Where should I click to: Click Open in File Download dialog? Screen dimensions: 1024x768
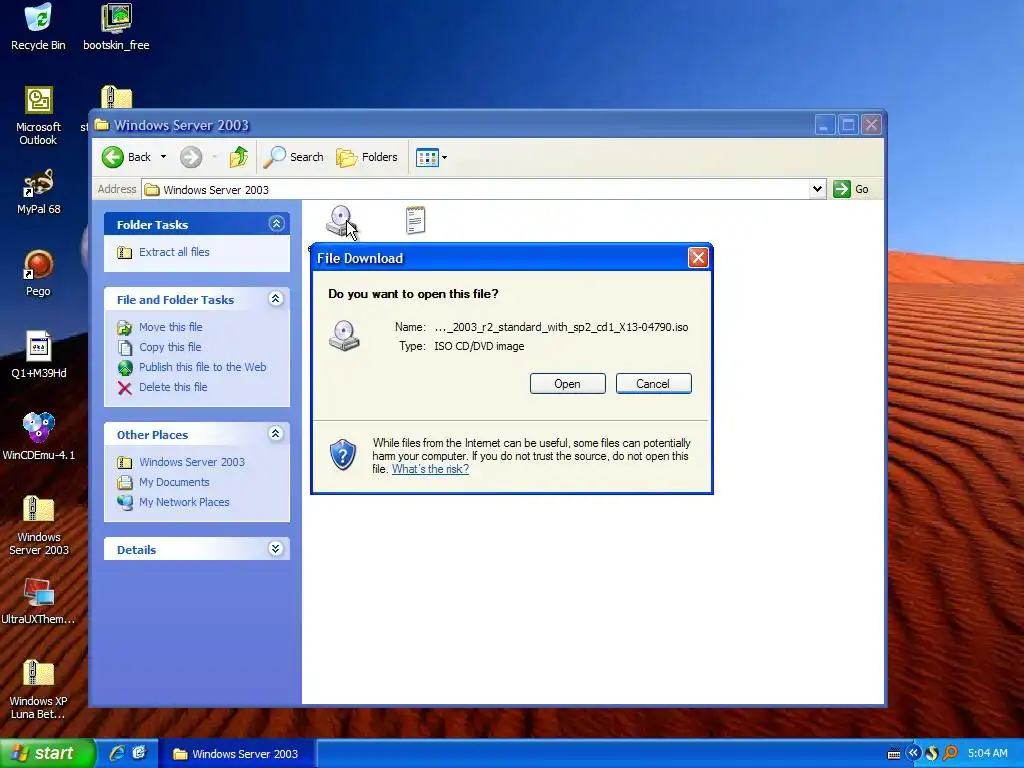point(568,383)
